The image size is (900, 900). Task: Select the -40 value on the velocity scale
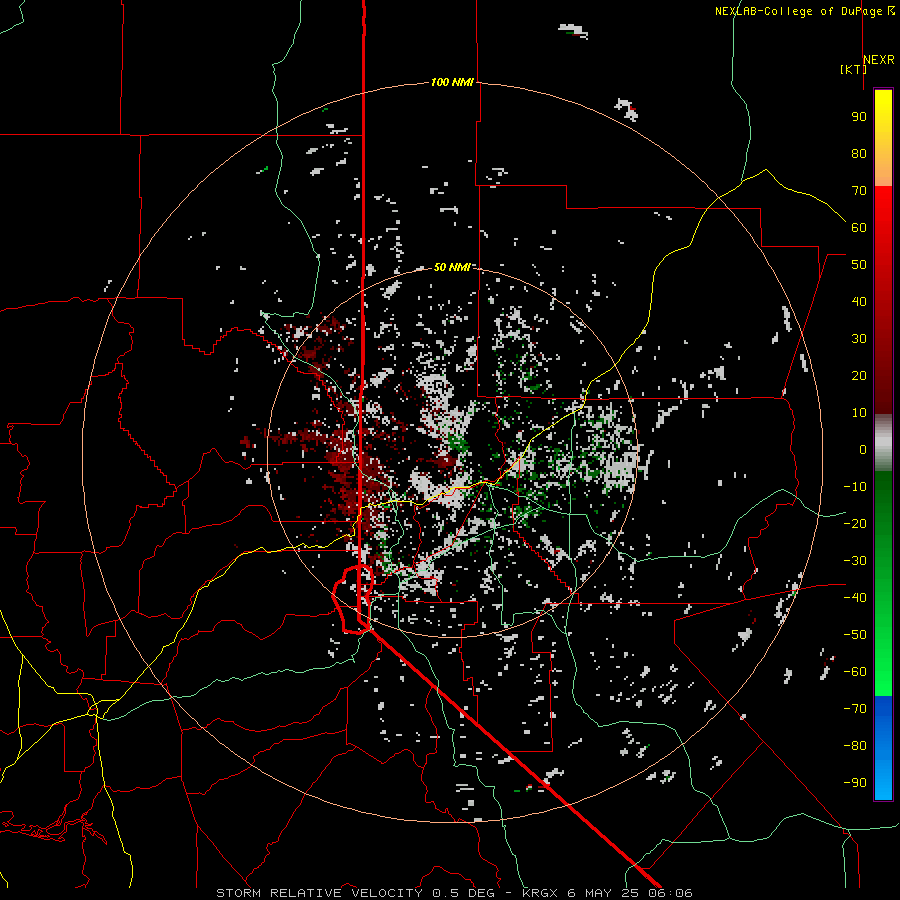[855, 598]
